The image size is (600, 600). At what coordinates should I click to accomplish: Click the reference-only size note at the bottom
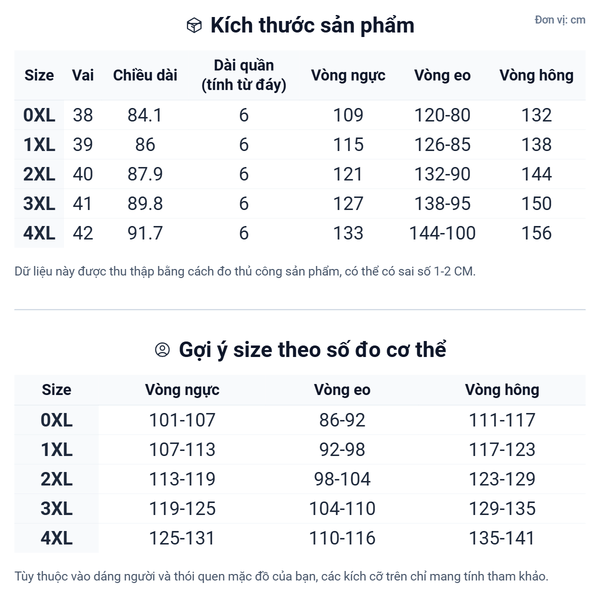(281, 576)
